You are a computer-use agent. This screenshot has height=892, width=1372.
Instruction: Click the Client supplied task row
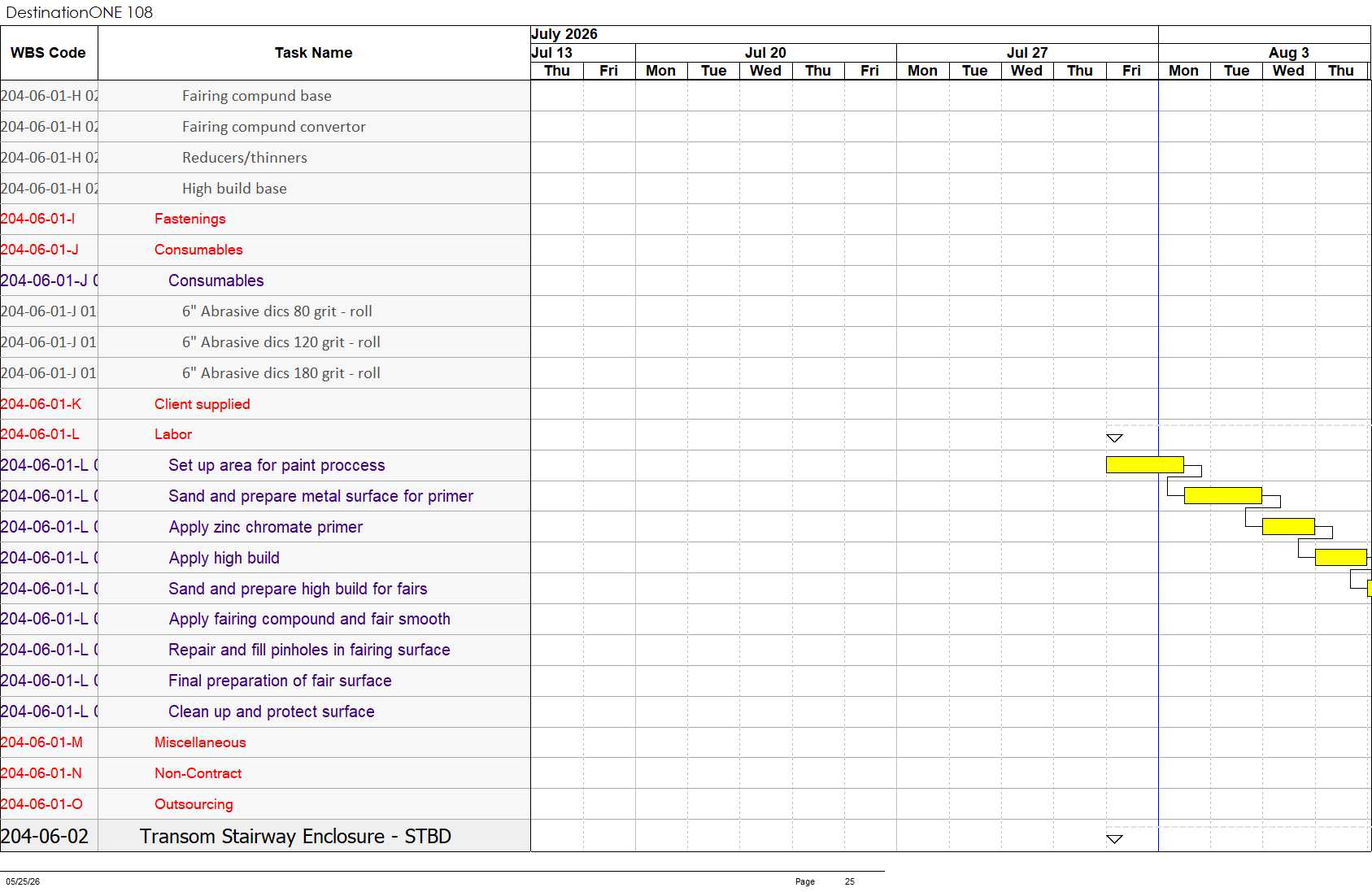click(265, 404)
